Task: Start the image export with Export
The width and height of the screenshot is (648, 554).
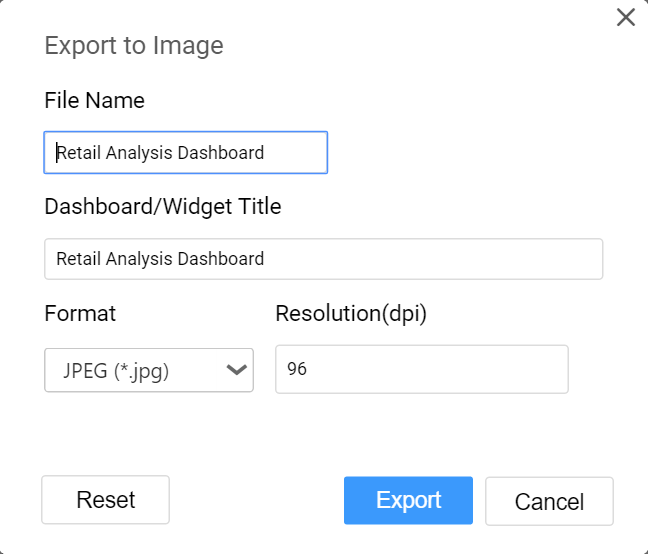Action: 408,500
